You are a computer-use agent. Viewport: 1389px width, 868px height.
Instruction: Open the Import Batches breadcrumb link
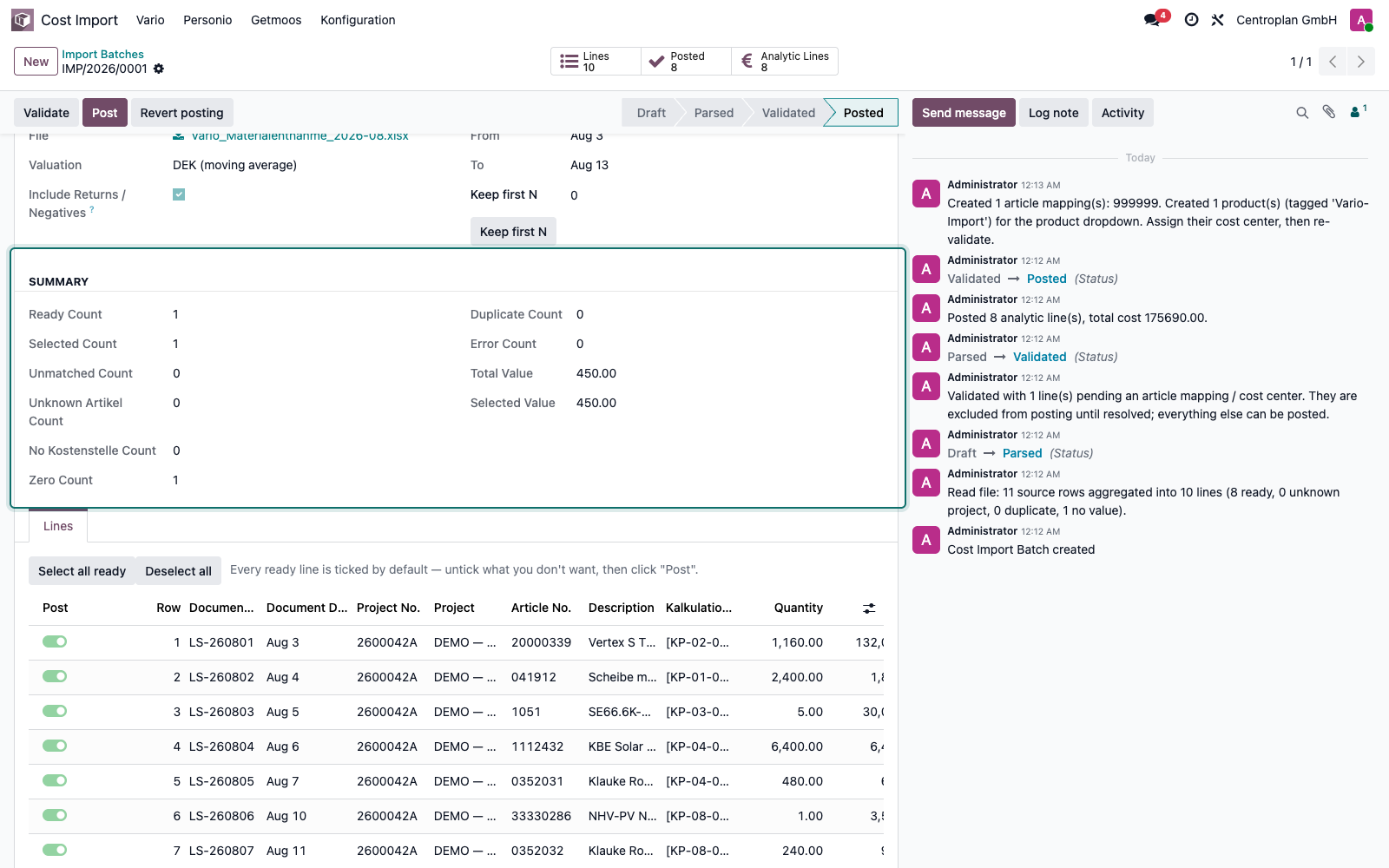pos(102,54)
